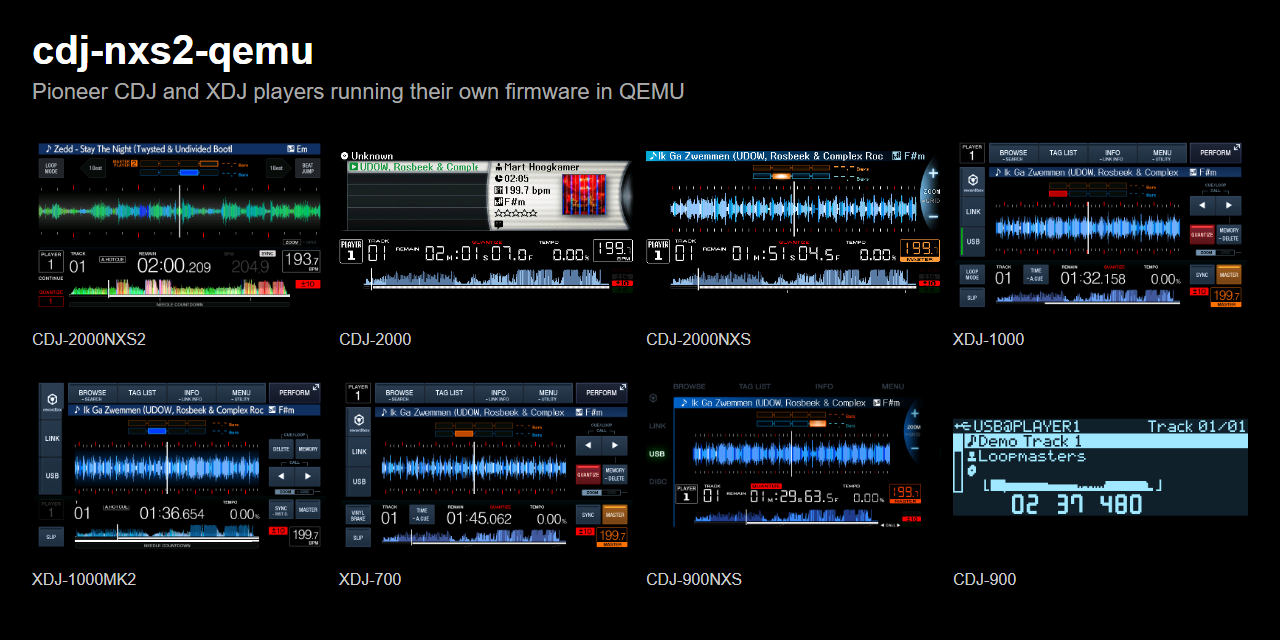The height and width of the screenshot is (640, 1280).
Task: Toggle MASTER on the XDJ-1000 screen
Action: [x=1229, y=275]
